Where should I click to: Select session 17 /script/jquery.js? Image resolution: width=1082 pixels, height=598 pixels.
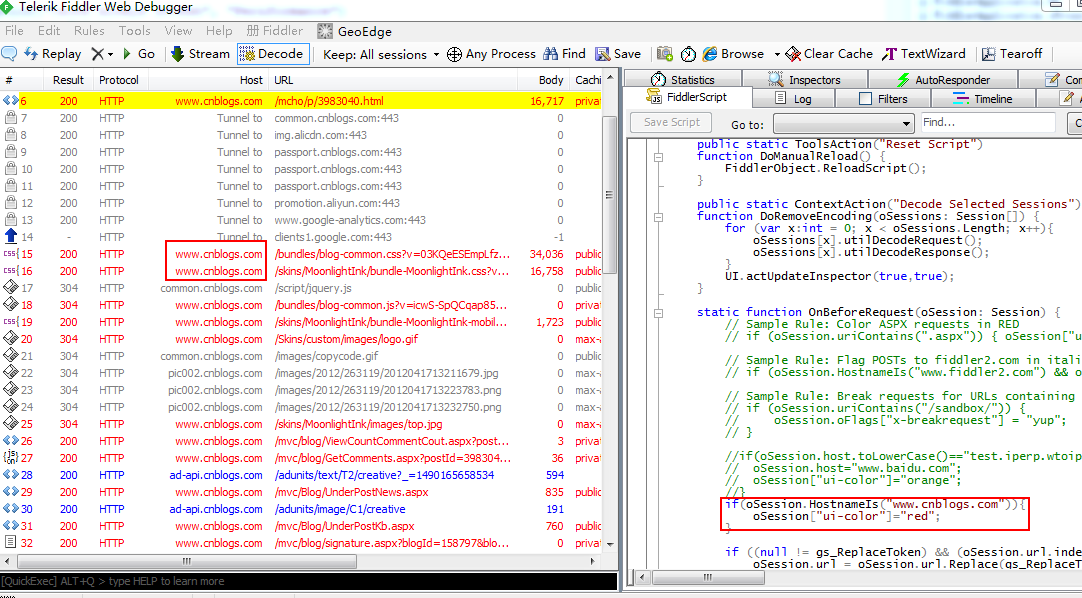coord(301,288)
